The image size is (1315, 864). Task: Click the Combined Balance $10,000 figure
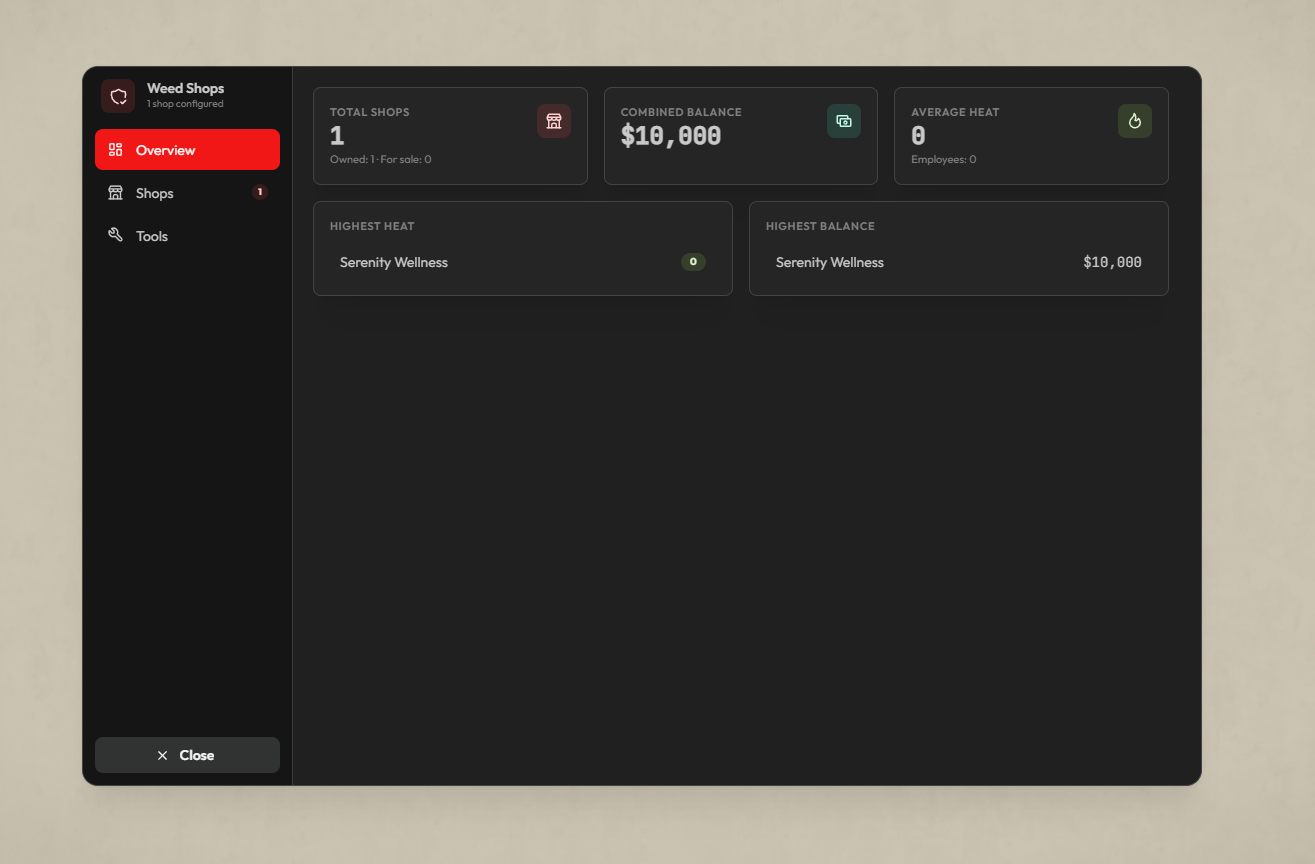click(671, 137)
